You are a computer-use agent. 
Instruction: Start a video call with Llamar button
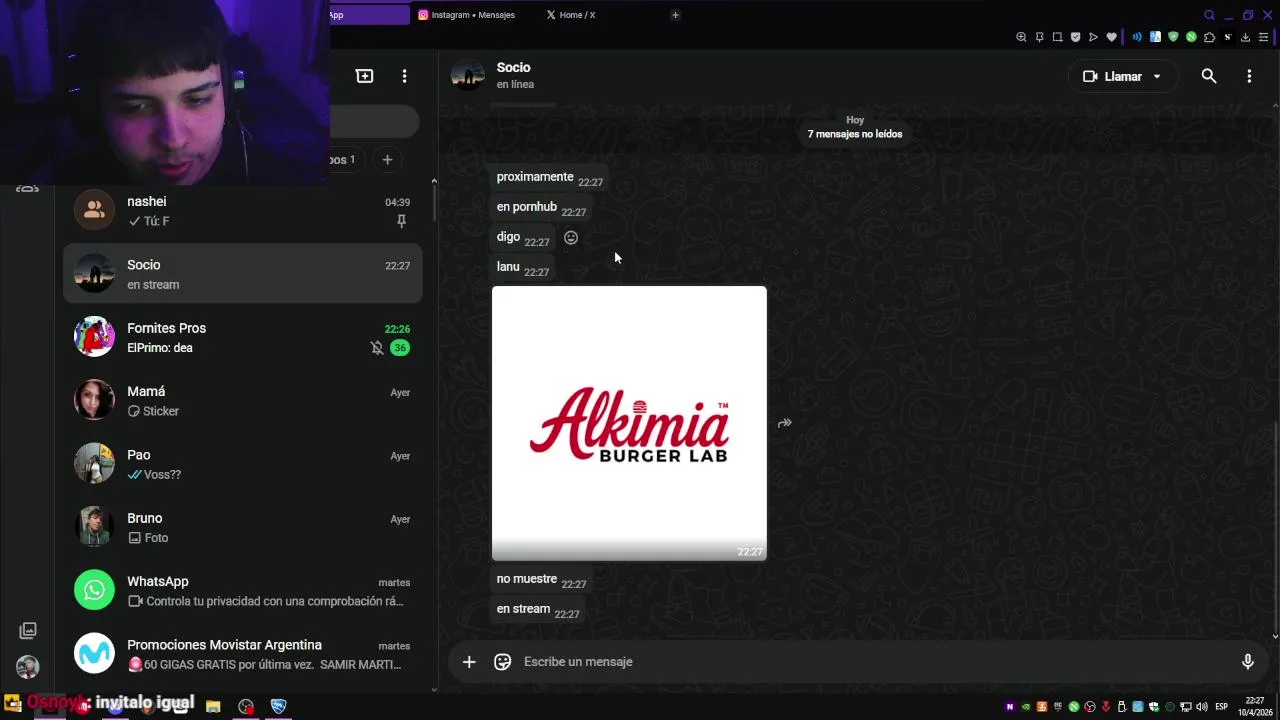1112,76
